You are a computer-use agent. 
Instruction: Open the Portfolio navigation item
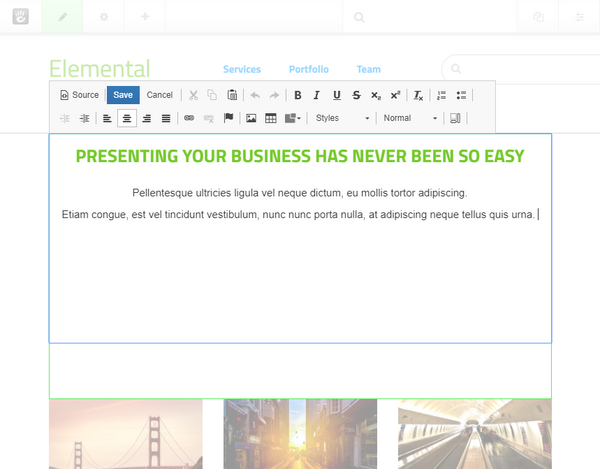[x=308, y=70]
